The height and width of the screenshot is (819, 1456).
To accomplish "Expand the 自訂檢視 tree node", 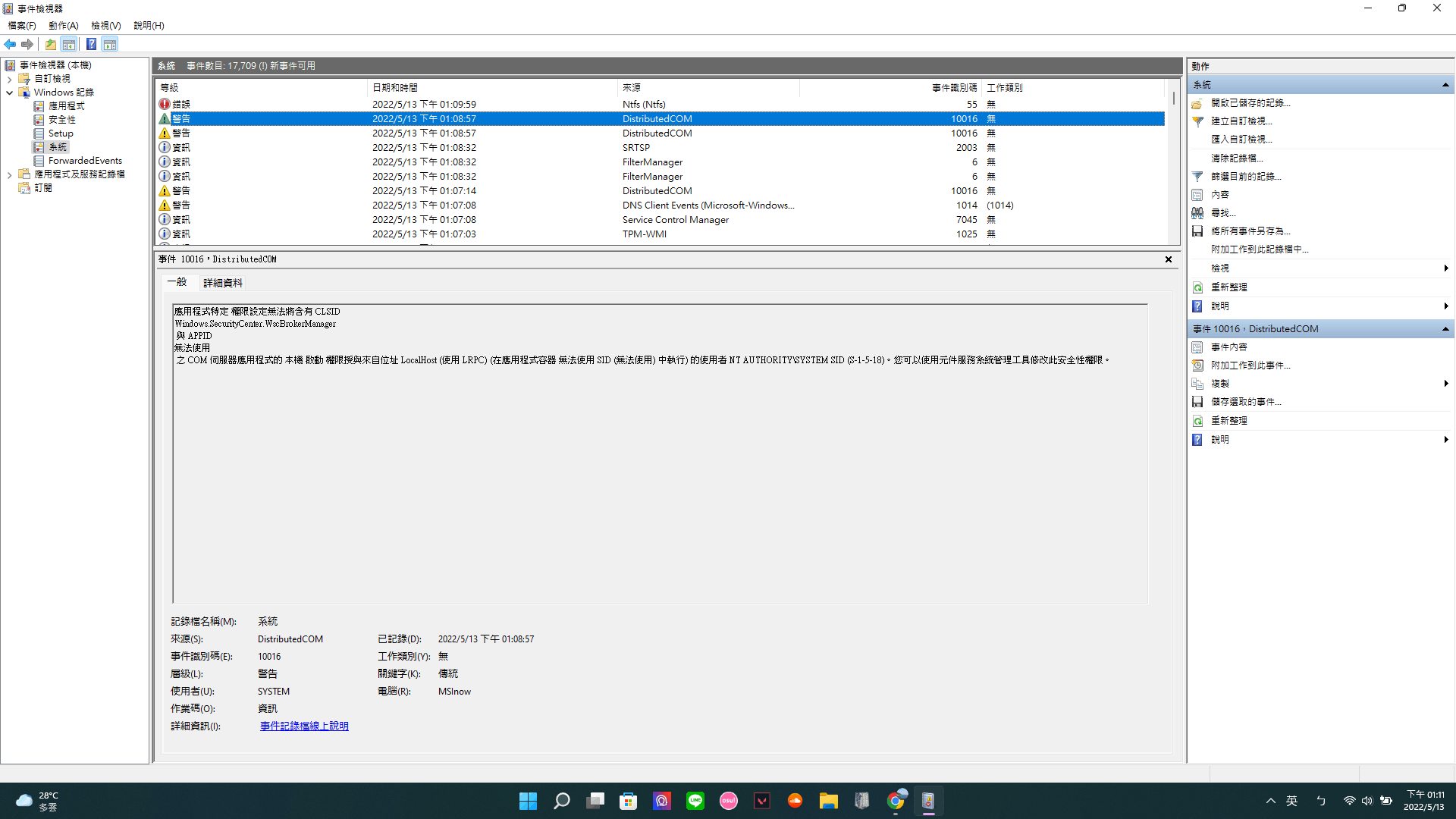I will click(9, 79).
